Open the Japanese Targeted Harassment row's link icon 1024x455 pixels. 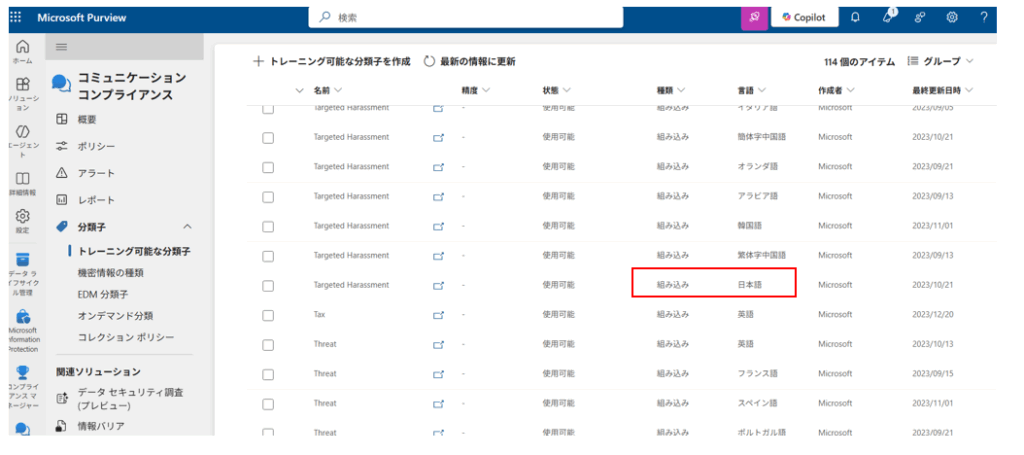point(438,285)
